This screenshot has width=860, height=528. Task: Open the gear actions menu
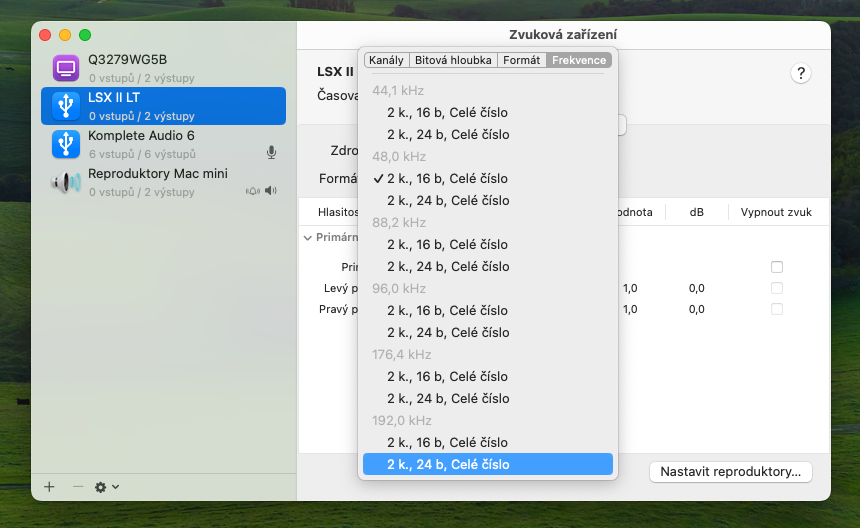pyautogui.click(x=106, y=487)
